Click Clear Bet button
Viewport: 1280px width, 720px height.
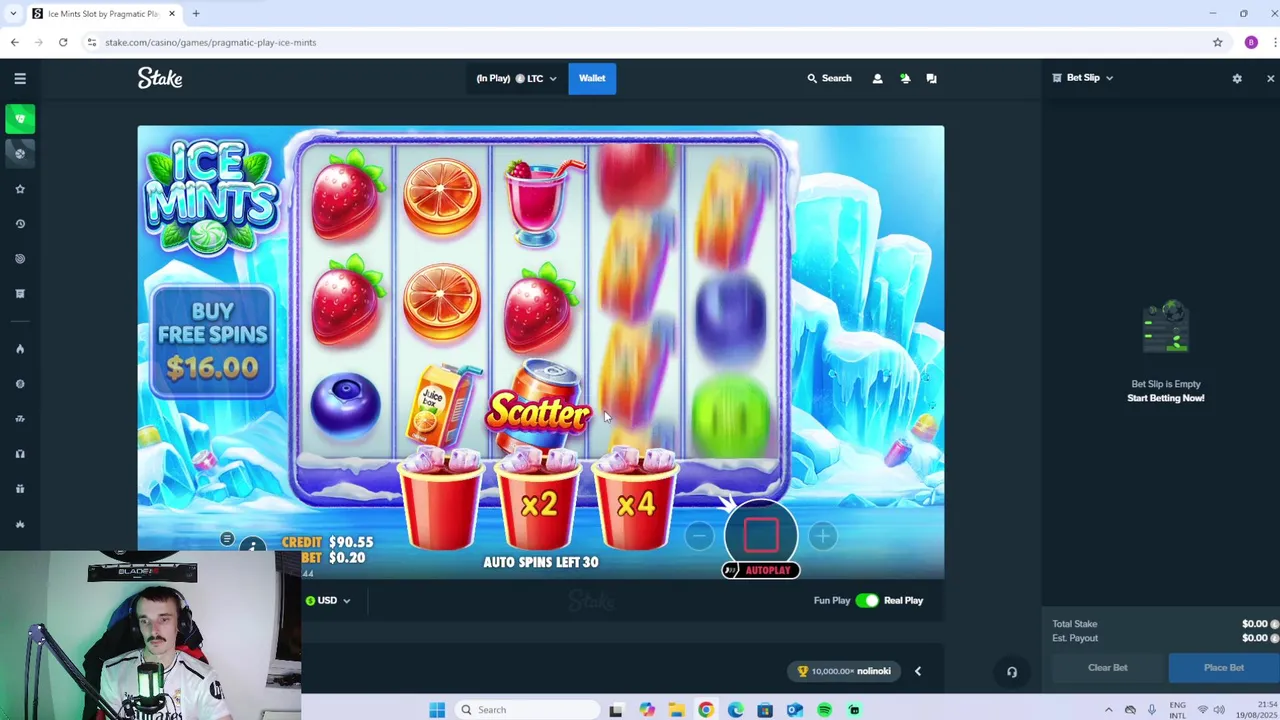point(1107,667)
